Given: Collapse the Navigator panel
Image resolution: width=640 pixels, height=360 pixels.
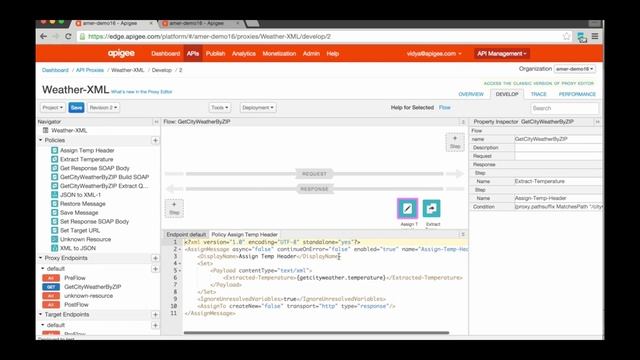Looking at the screenshot, I should [156, 122].
